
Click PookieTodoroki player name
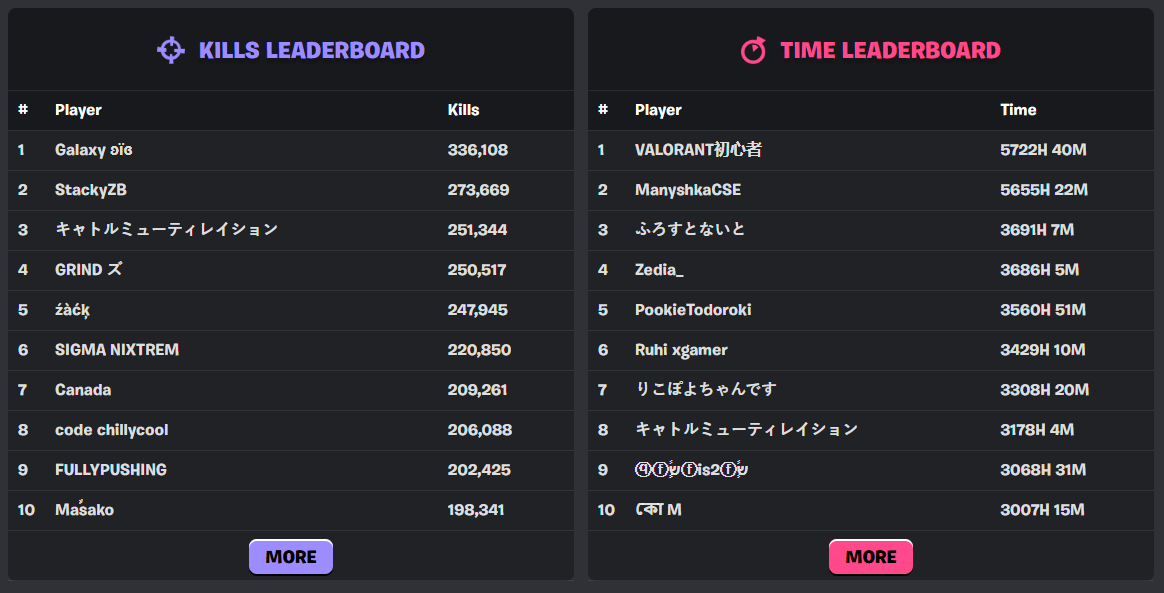[x=693, y=310]
